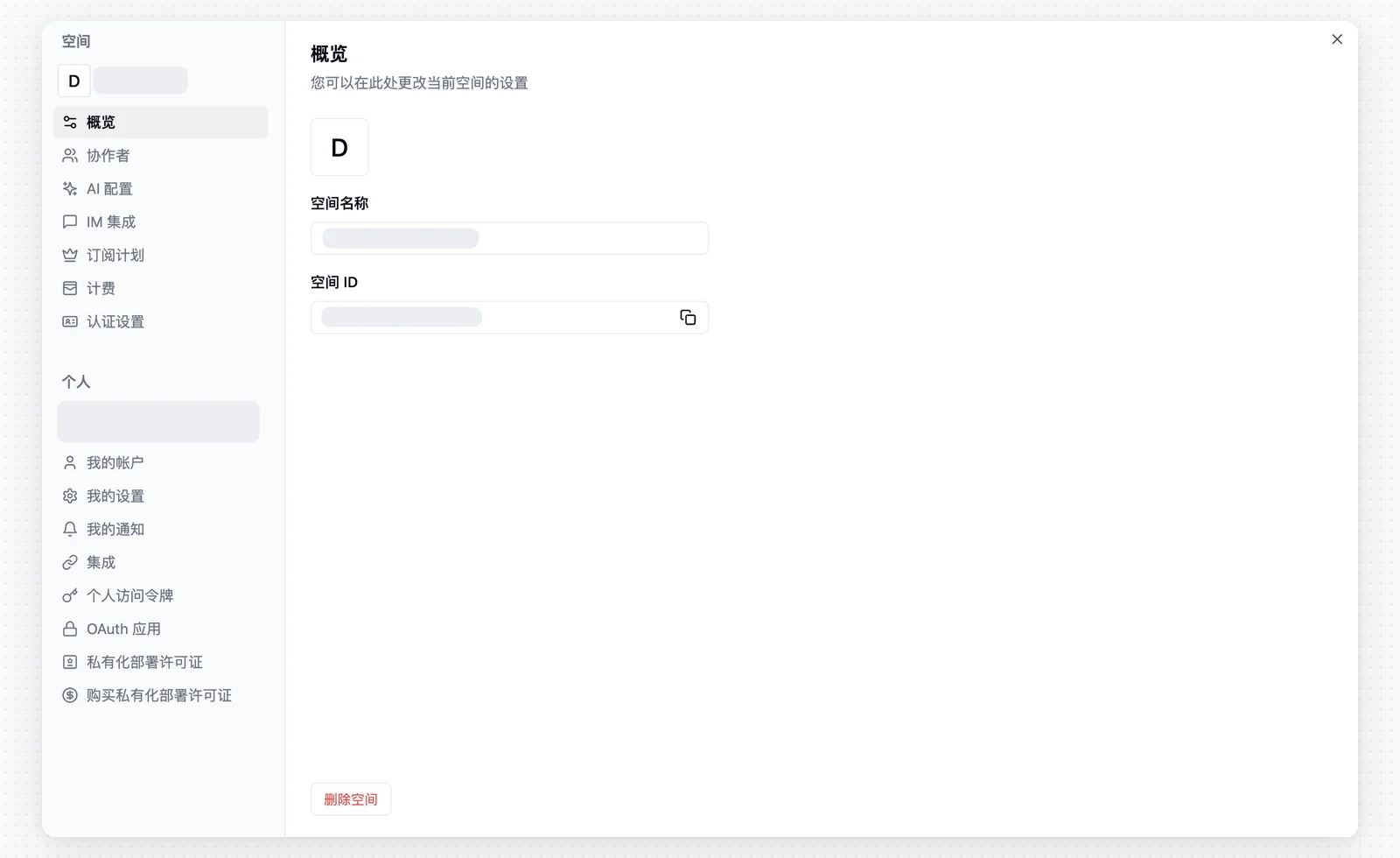This screenshot has height=858, width=1400.
Task: Select 购买私有化部署许可证 entry
Action: (161, 696)
